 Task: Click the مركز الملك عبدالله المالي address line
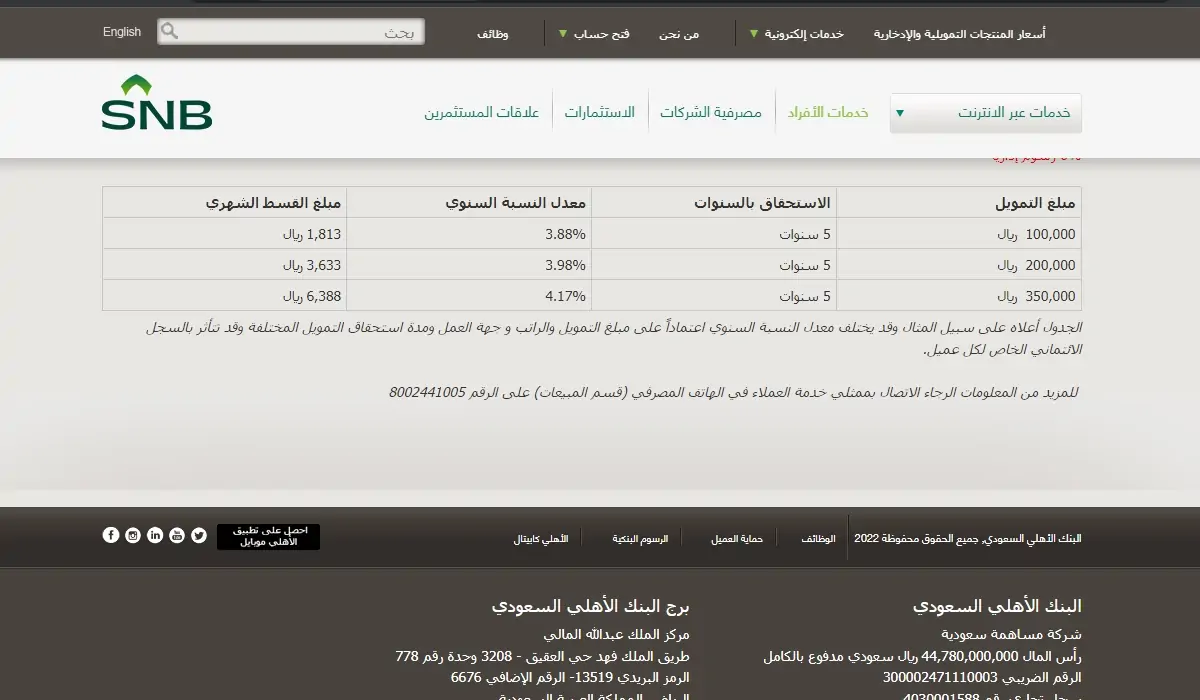[x=617, y=634]
